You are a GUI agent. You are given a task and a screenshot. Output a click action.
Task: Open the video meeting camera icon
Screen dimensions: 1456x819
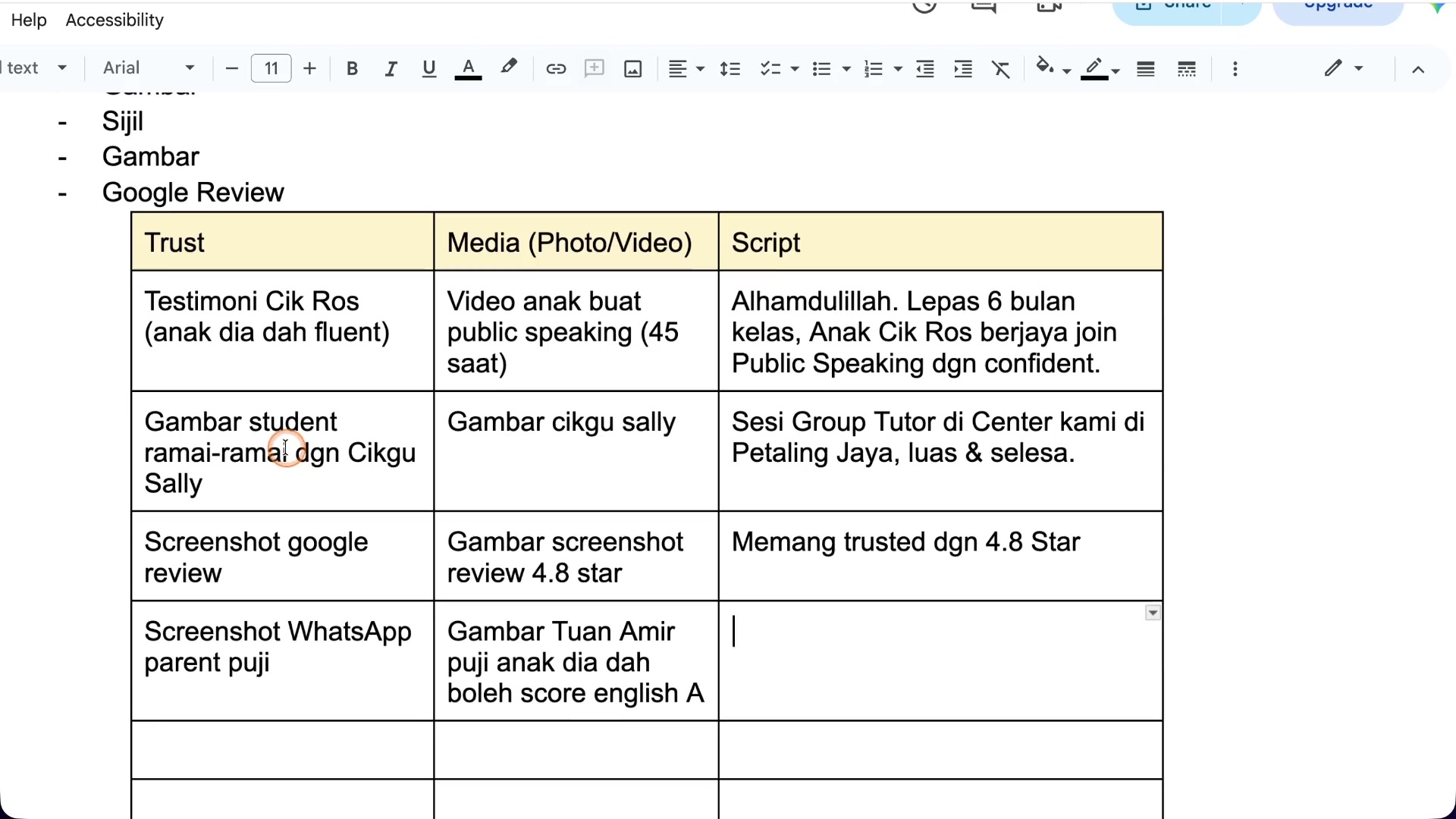[x=1049, y=6]
